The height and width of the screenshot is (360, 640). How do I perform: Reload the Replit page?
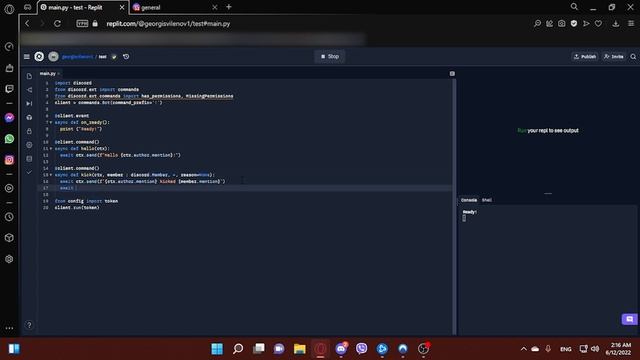58,24
